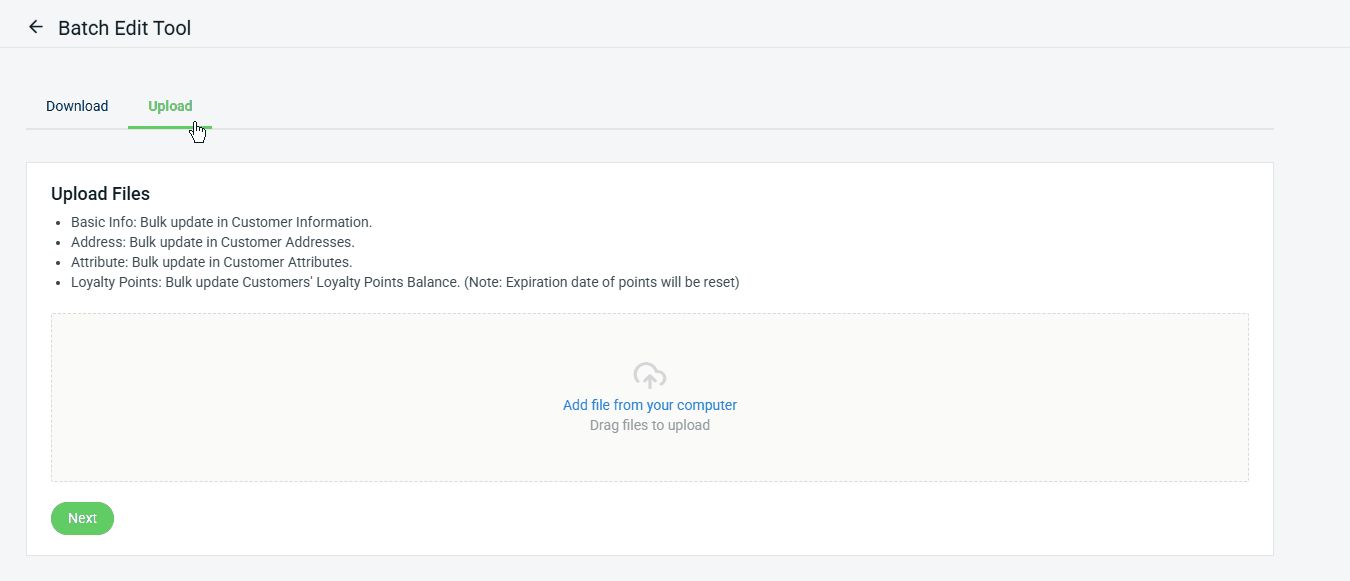
Task: Click the Basic Info bullet line
Action: coord(221,222)
